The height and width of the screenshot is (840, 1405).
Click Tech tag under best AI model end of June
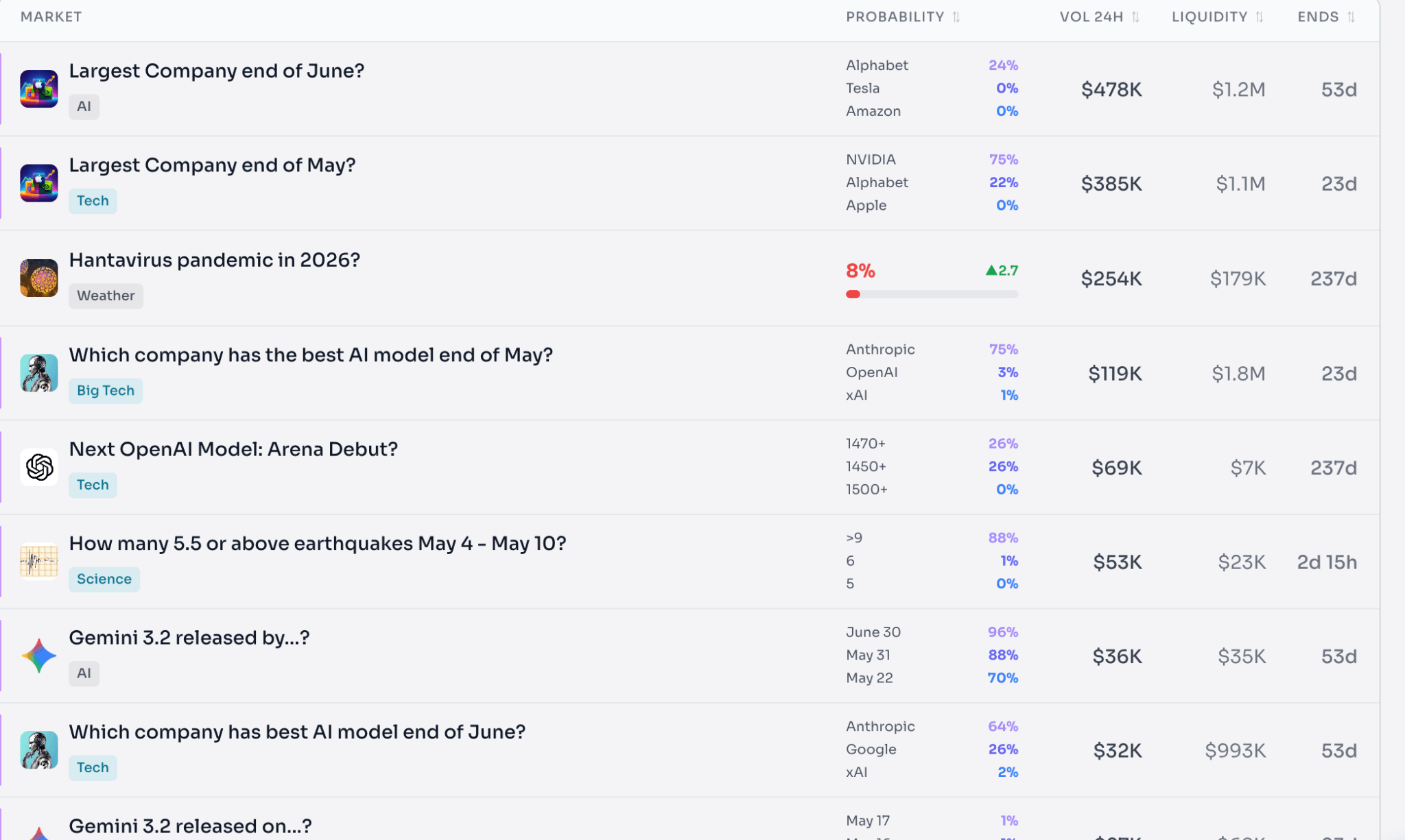click(x=93, y=767)
